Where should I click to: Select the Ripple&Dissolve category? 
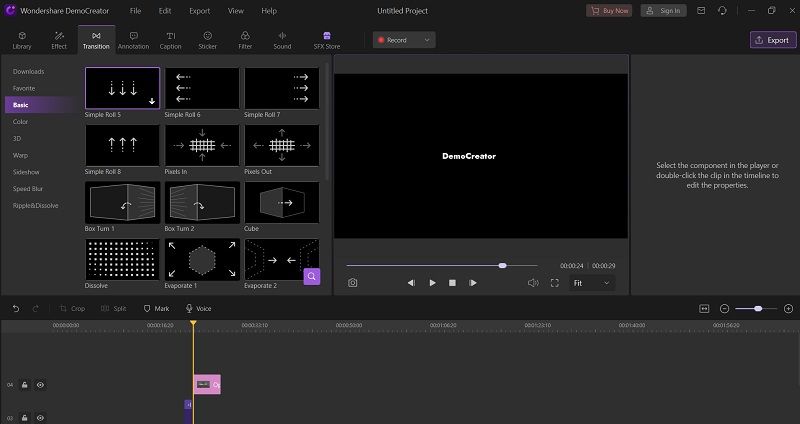click(36, 206)
